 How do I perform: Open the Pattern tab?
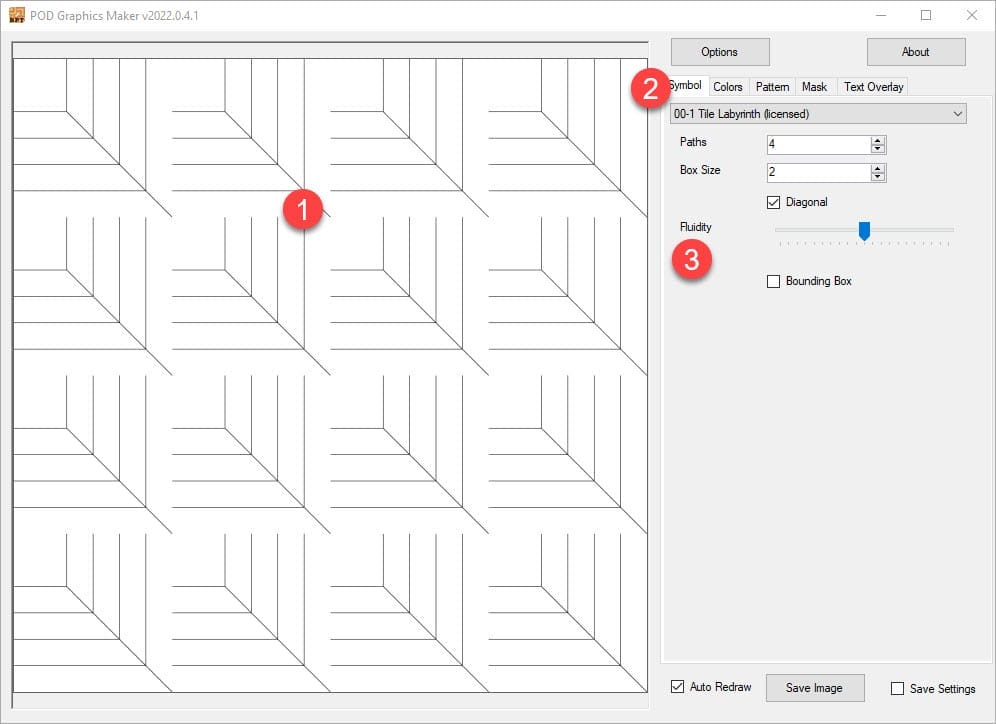tap(772, 87)
